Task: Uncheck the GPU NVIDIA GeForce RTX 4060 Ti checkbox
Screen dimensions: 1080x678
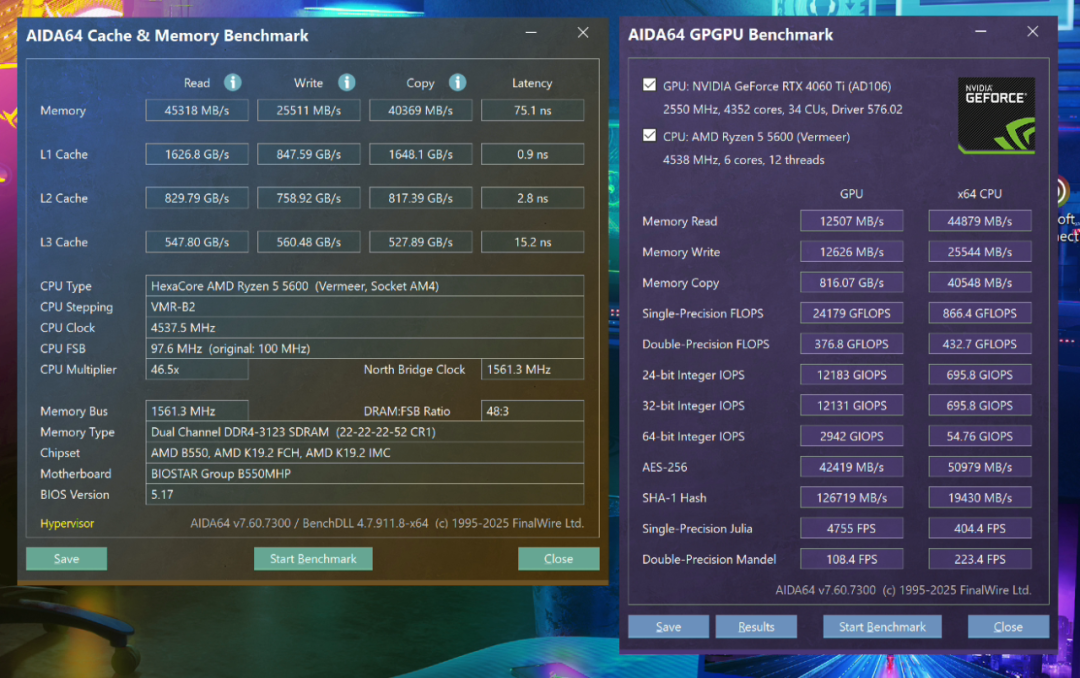Action: [x=649, y=85]
